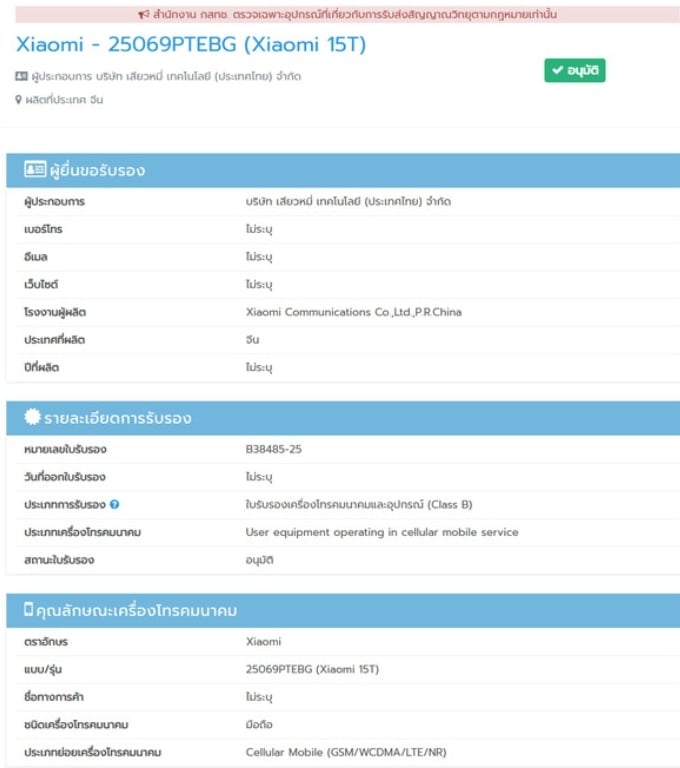The image size is (680, 768).
Task: Click the ID card icon beside ผู้ประกอบการ under title
Action: click(x=22, y=76)
